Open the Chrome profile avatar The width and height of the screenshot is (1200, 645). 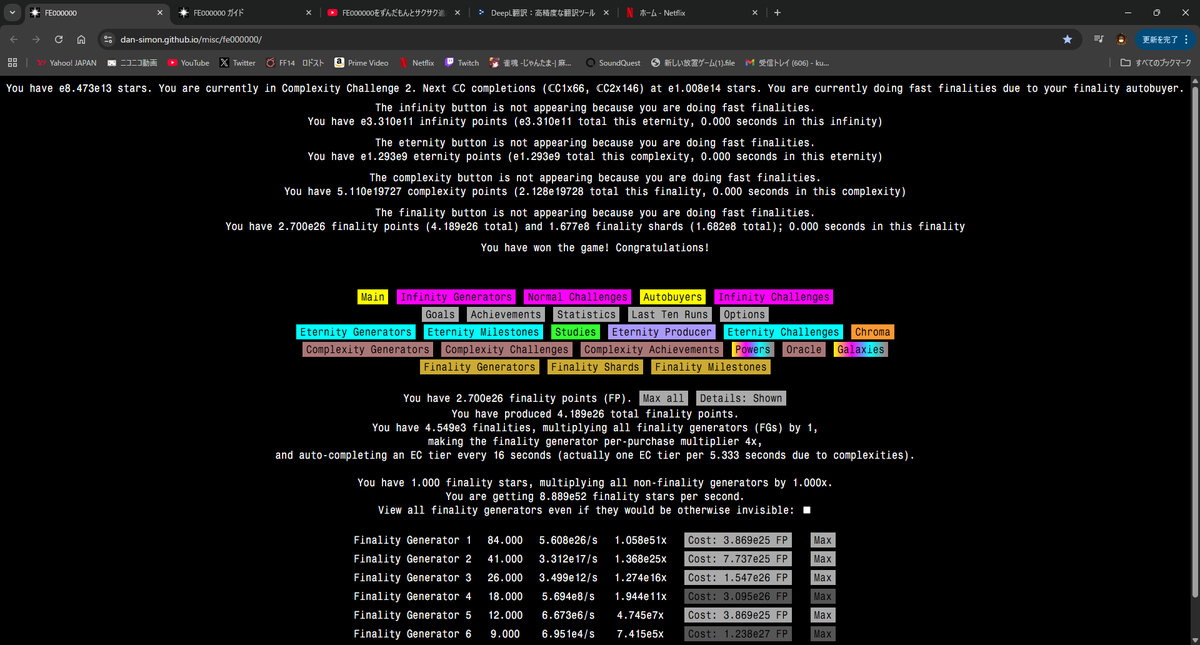[x=1122, y=39]
